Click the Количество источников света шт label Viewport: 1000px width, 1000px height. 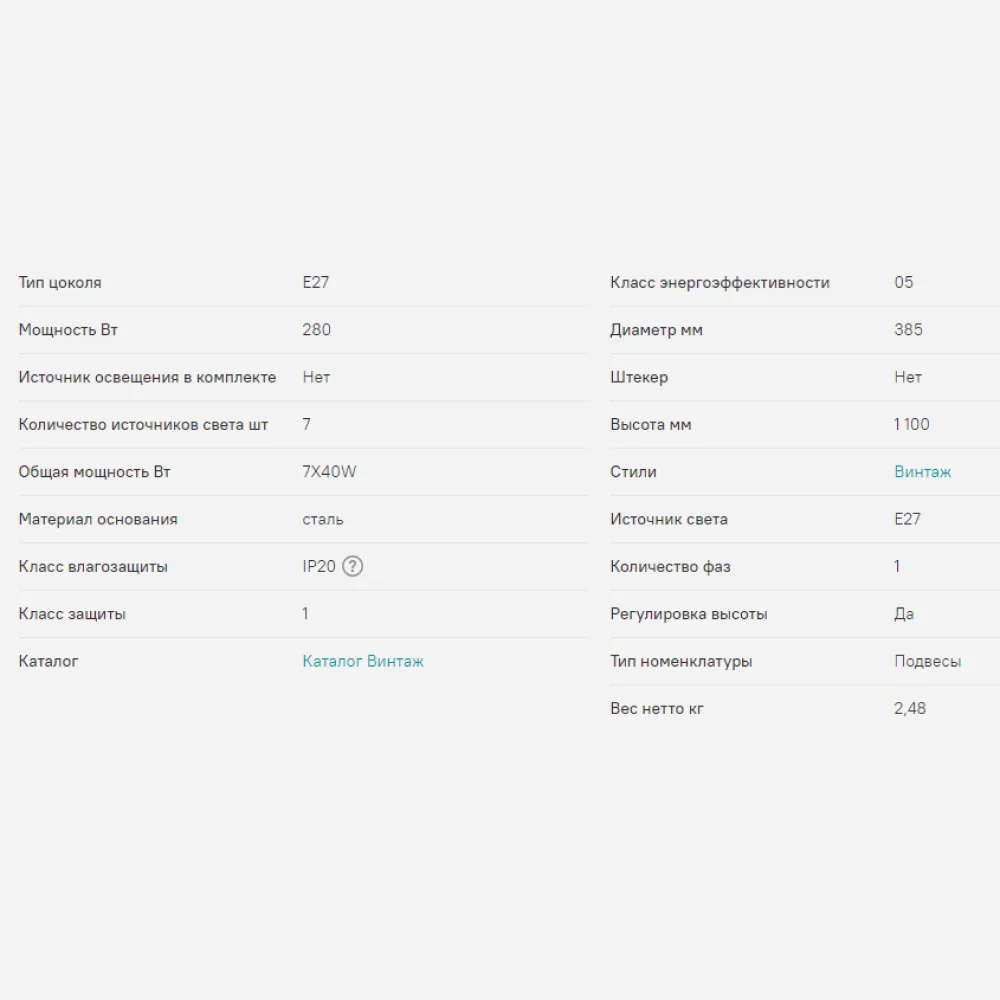[143, 425]
